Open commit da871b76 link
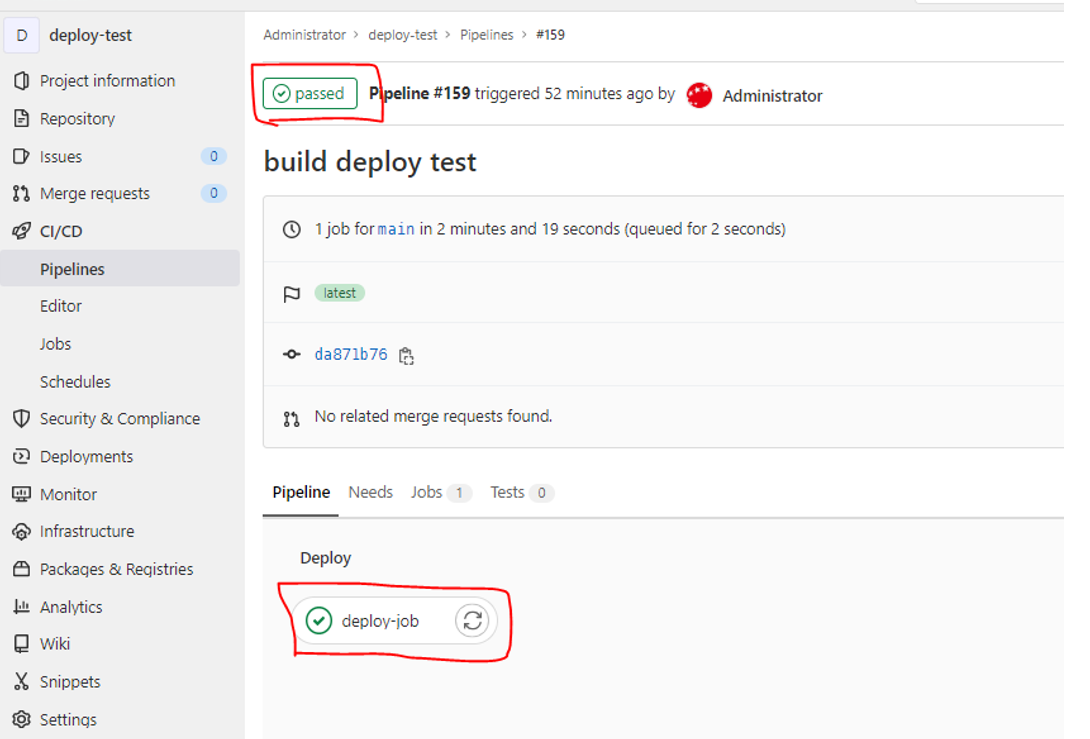The image size is (1090, 739). click(x=351, y=355)
